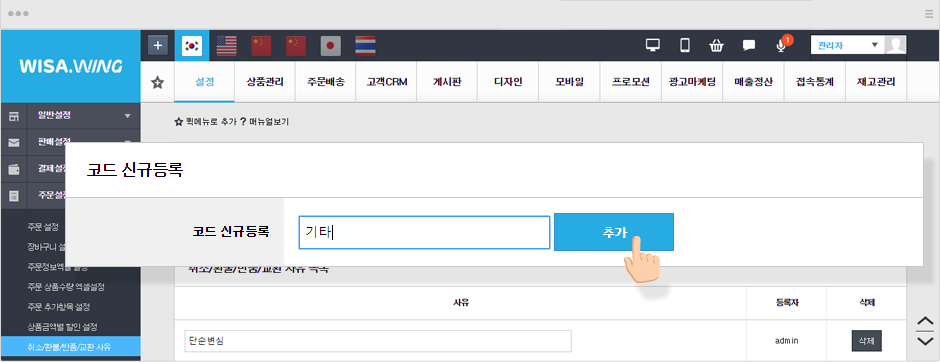Open 주문 설정 sidebar item
The width and height of the screenshot is (940, 362).
tap(43, 227)
